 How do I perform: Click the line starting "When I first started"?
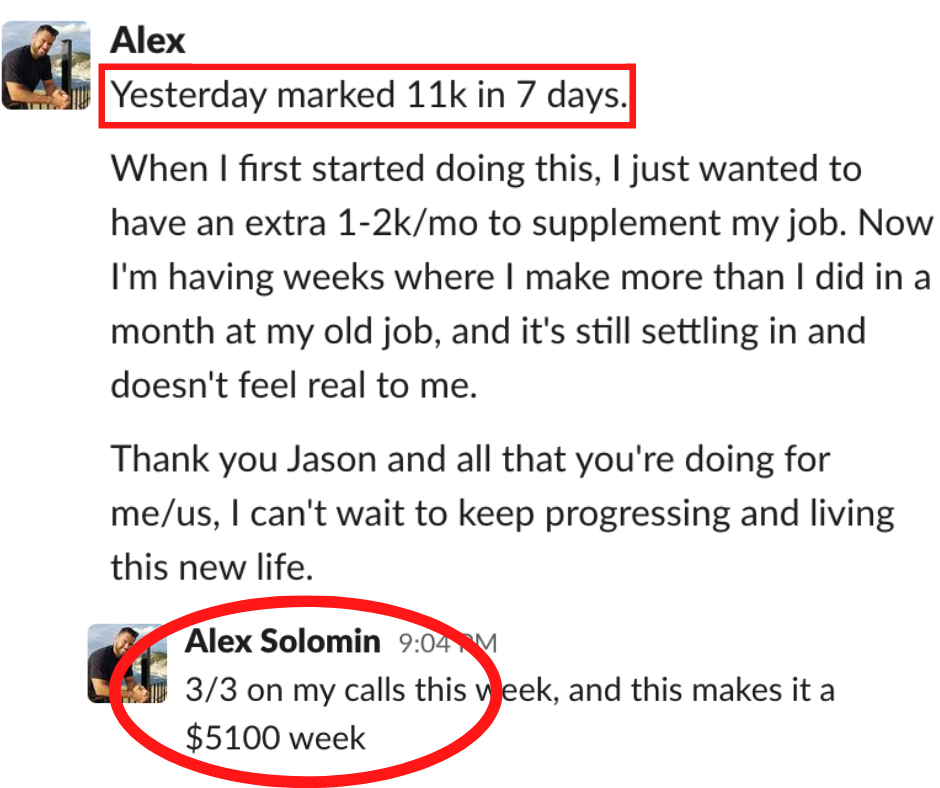coord(486,169)
